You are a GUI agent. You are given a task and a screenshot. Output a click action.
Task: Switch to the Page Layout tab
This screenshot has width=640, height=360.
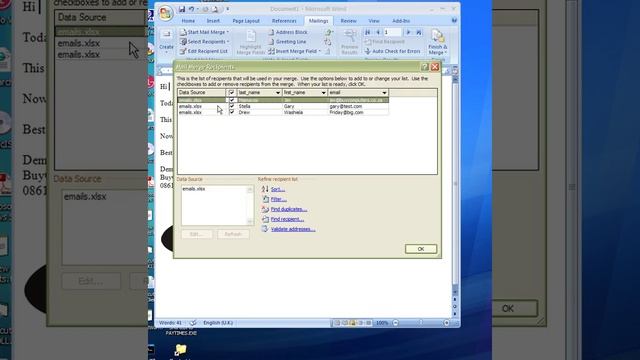[246, 21]
